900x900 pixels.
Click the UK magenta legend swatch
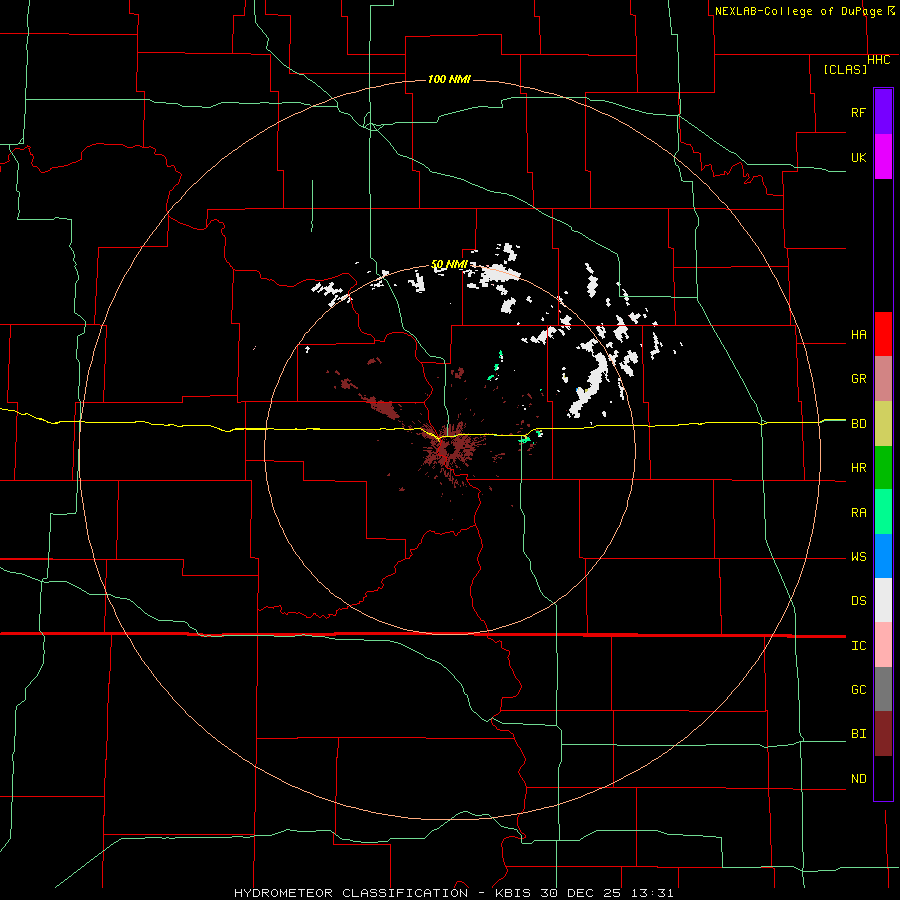[883, 157]
